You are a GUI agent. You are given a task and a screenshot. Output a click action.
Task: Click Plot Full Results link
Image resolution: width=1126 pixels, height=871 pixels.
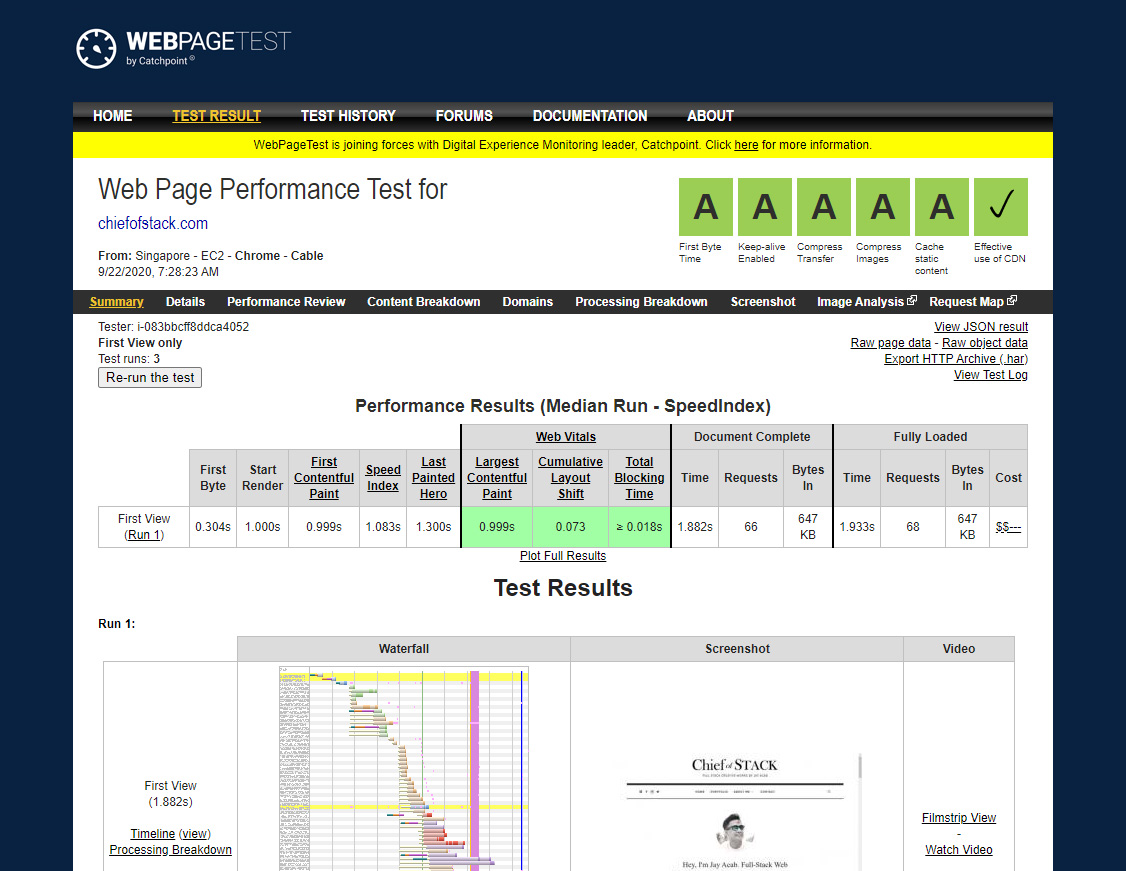pos(563,556)
